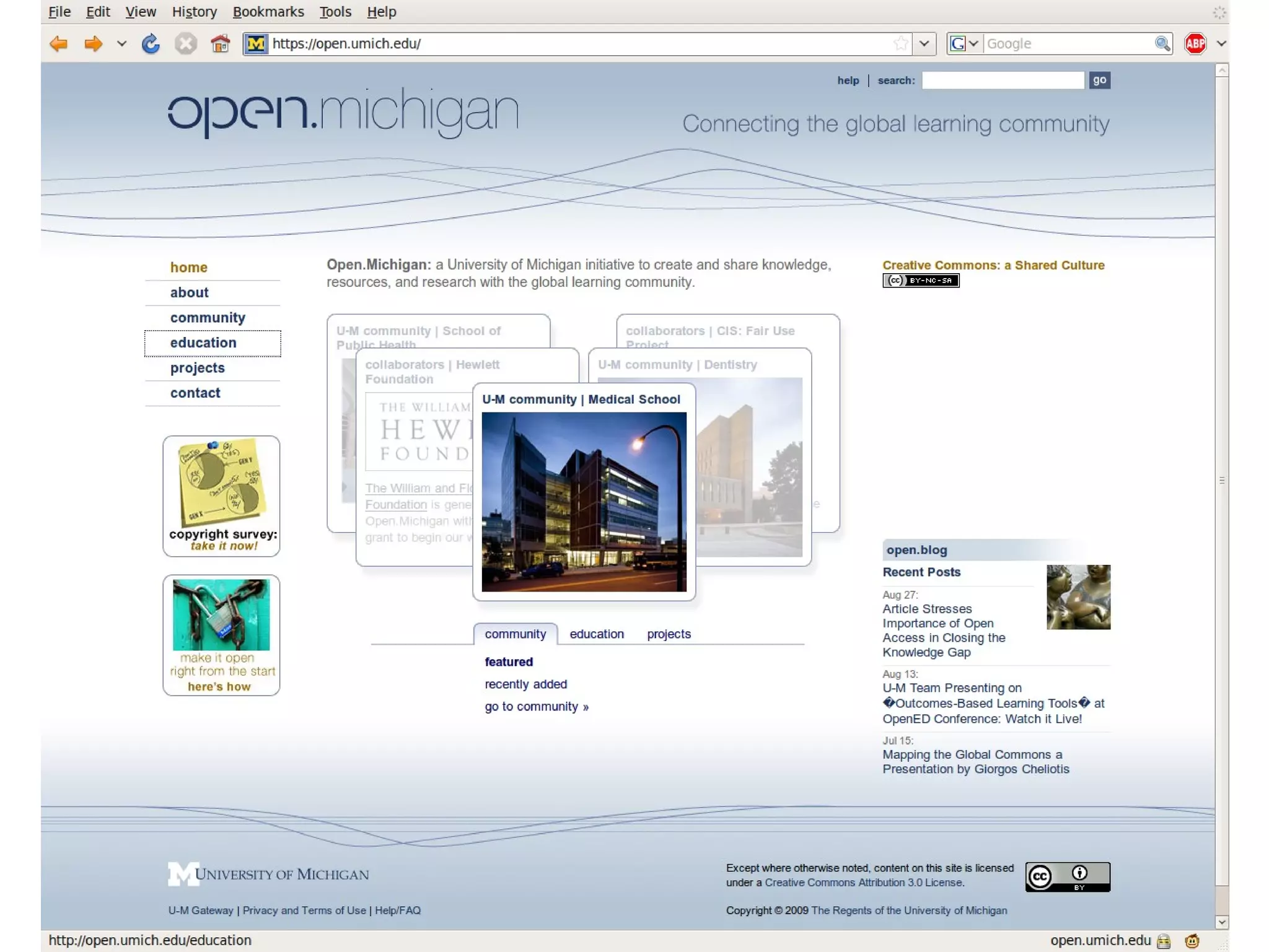Click the Google search magnifier icon
Viewport: 1269px width, 952px height.
click(1162, 43)
